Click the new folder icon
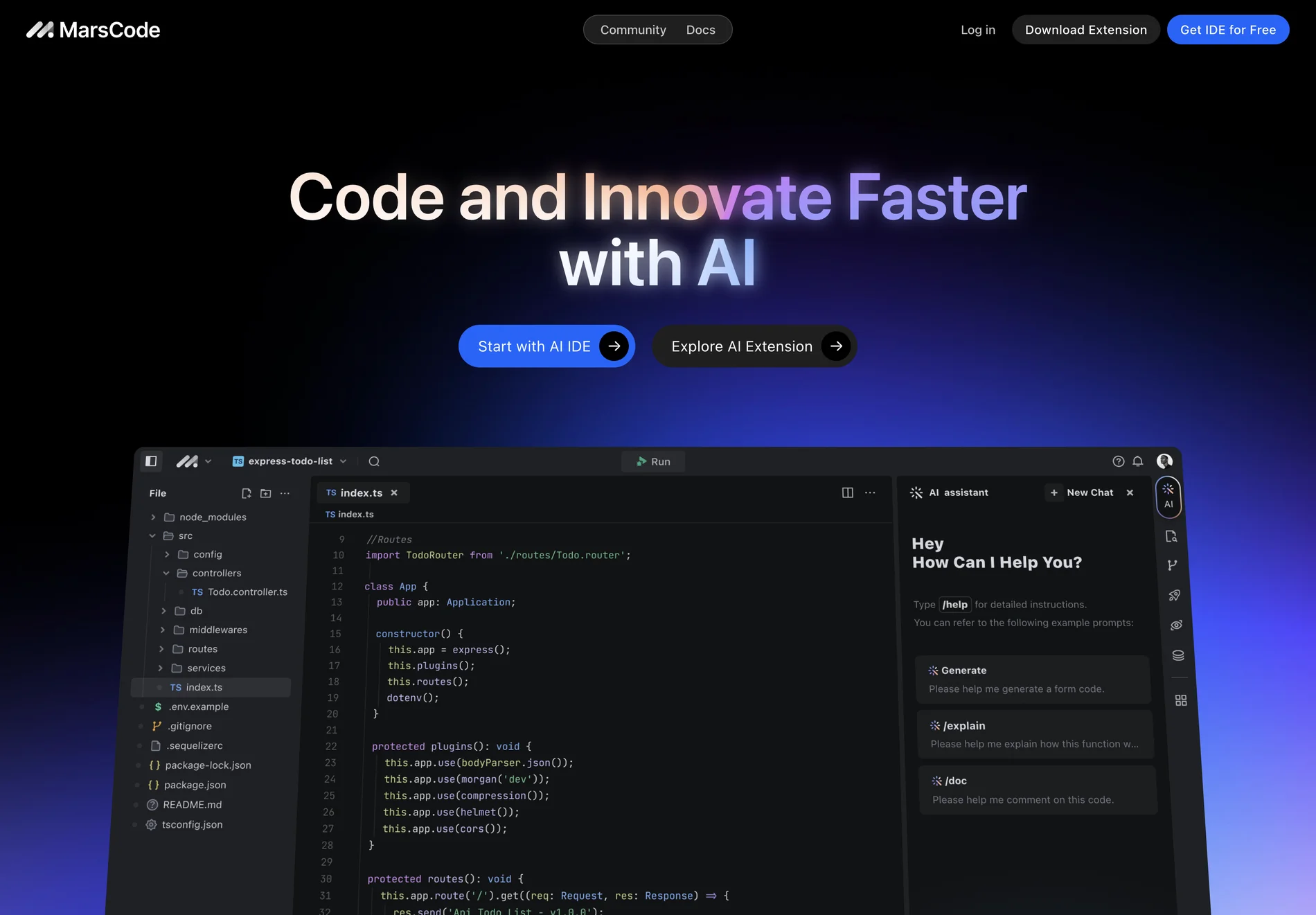 point(265,493)
